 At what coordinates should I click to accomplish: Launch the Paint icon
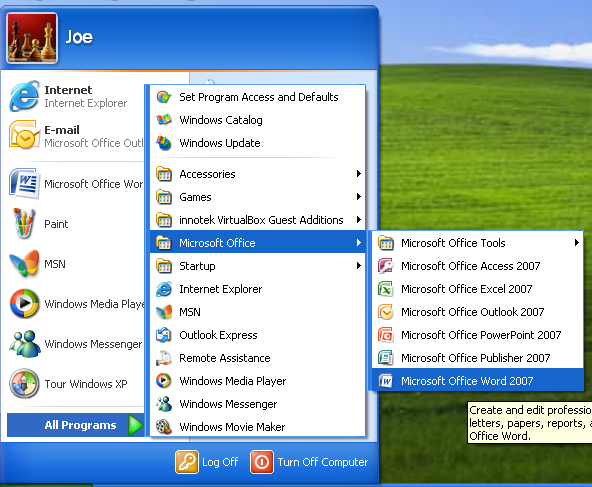[24, 223]
